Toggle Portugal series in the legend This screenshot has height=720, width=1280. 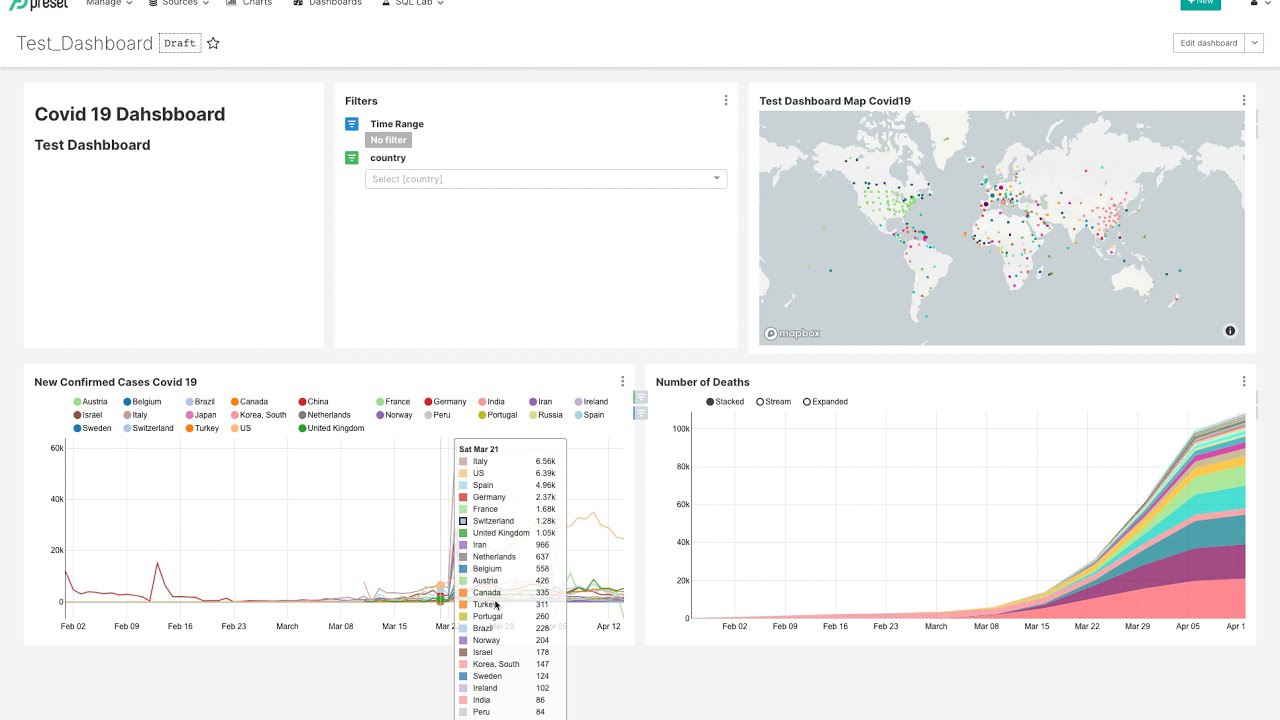click(498, 415)
